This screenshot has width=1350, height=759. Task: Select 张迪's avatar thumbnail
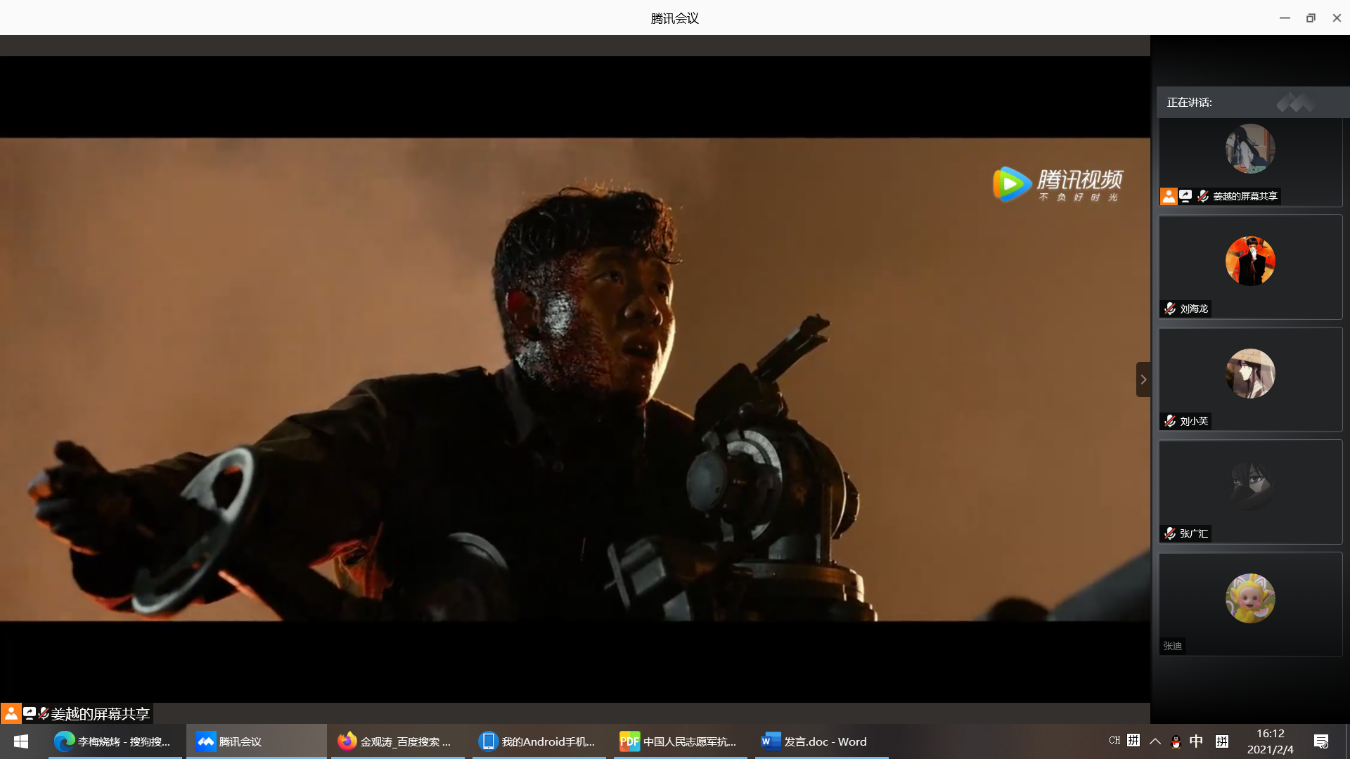point(1250,598)
